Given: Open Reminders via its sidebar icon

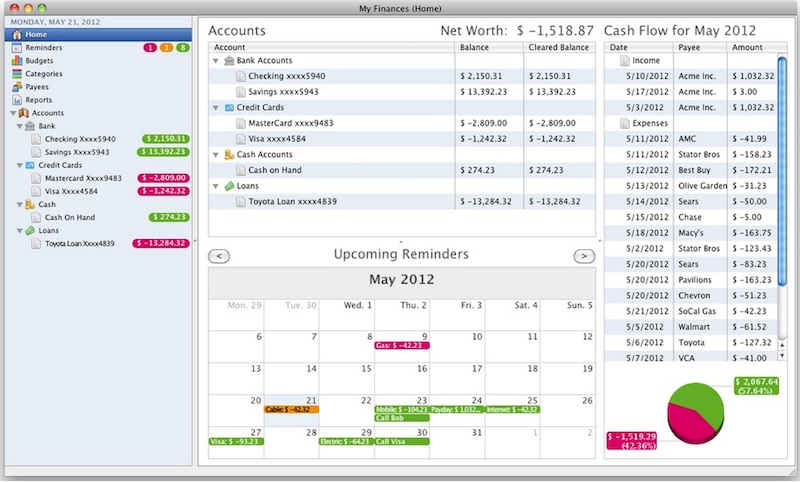Looking at the screenshot, I should (18, 48).
